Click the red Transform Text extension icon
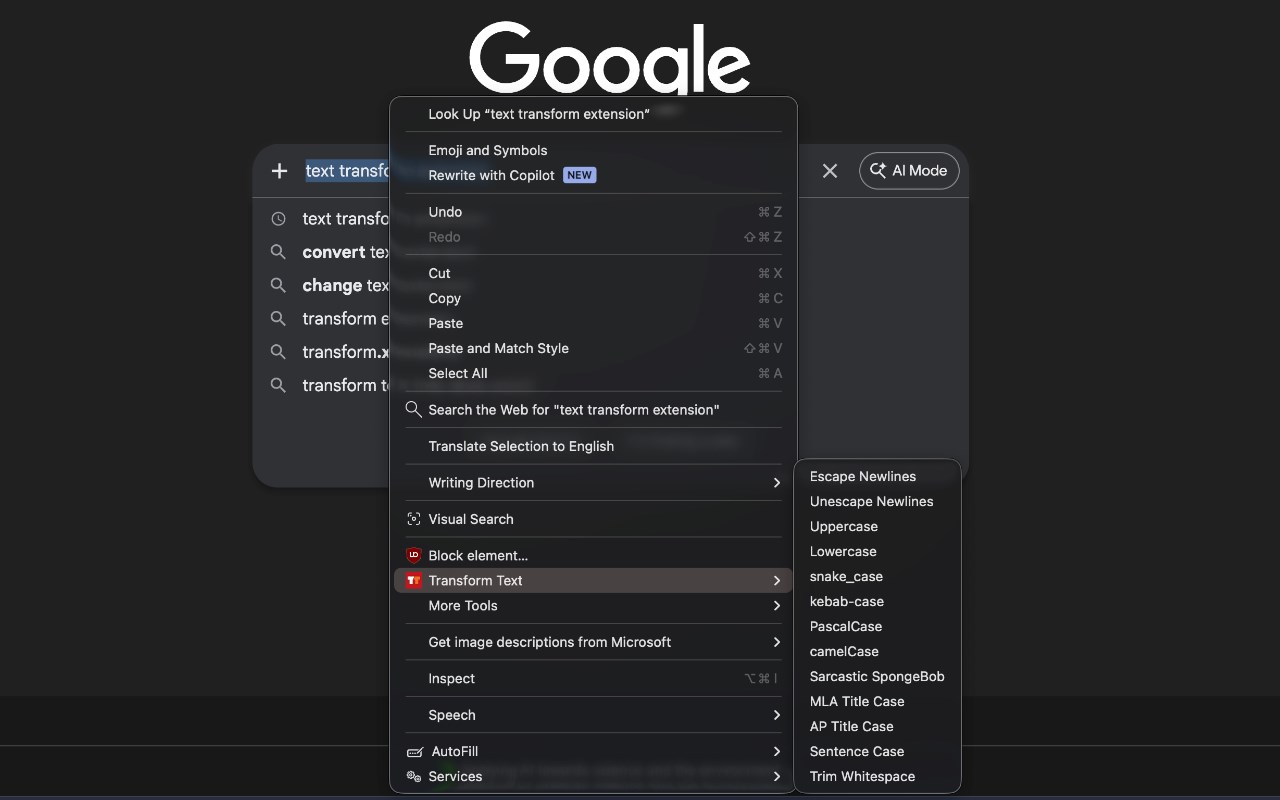Viewport: 1280px width, 800px height. 414,580
